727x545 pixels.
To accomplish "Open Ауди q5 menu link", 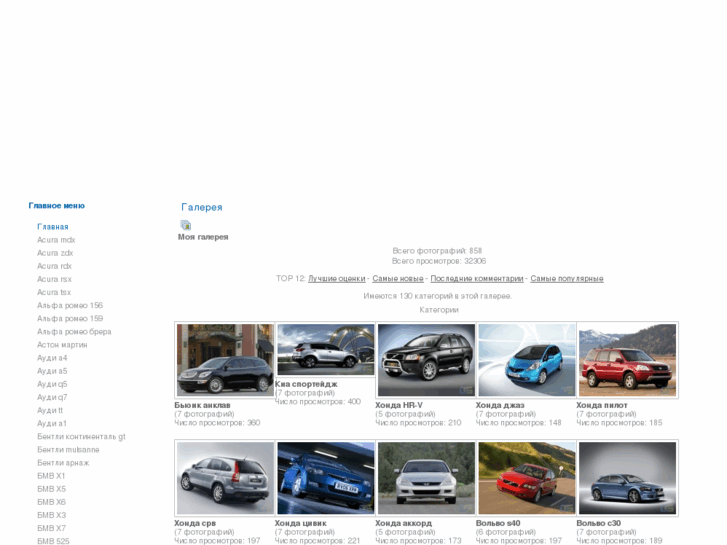I will click(x=52, y=384).
